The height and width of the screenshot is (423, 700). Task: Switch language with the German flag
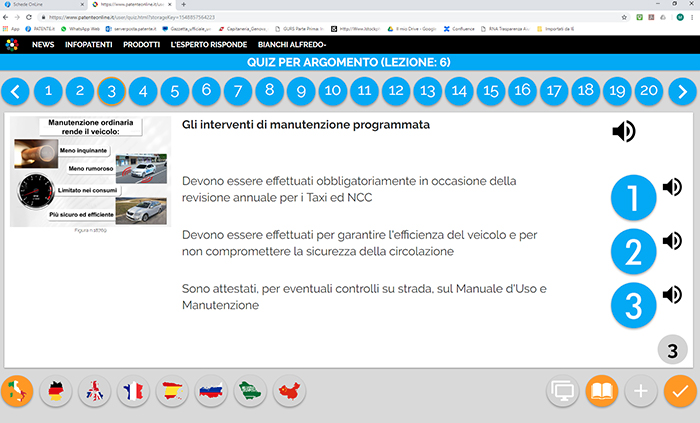(56, 391)
